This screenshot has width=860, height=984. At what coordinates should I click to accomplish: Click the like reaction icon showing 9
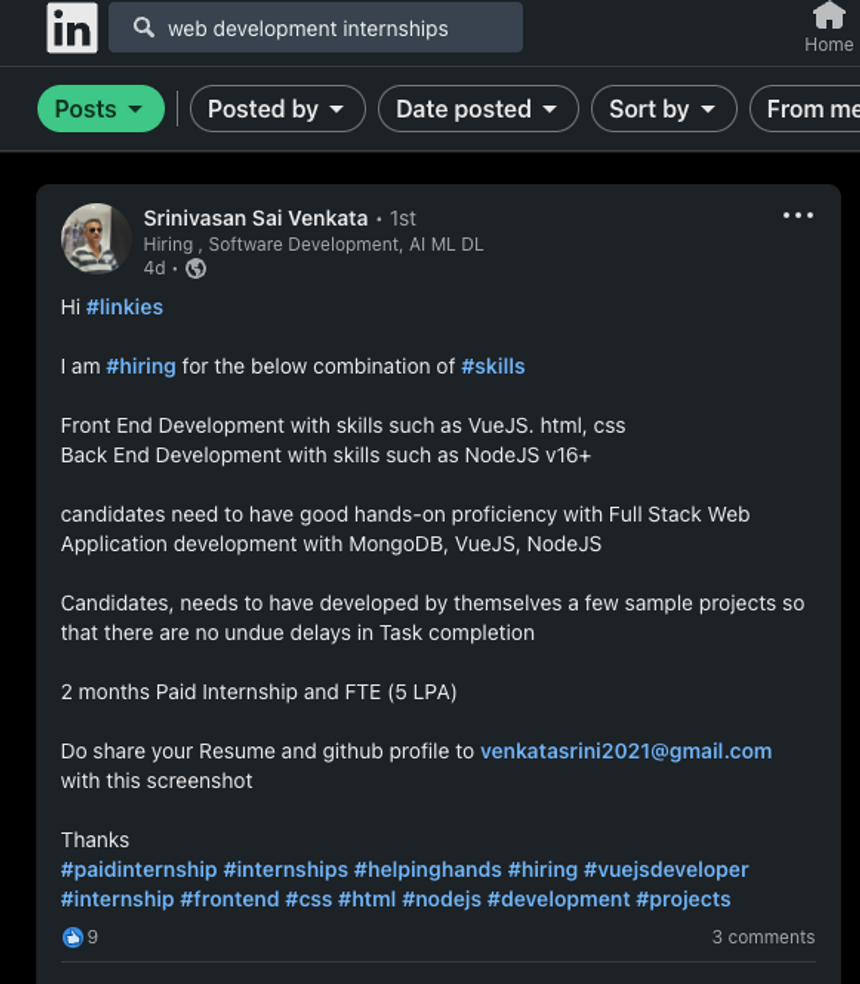73,937
